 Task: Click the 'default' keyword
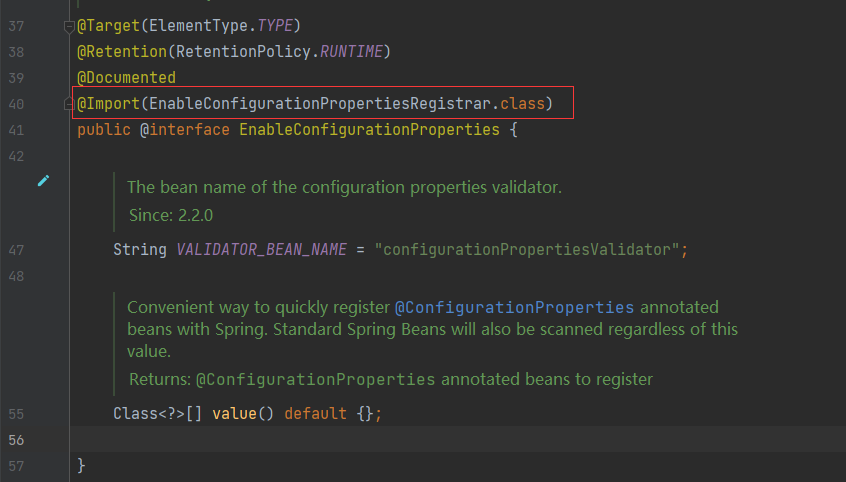tap(316, 414)
